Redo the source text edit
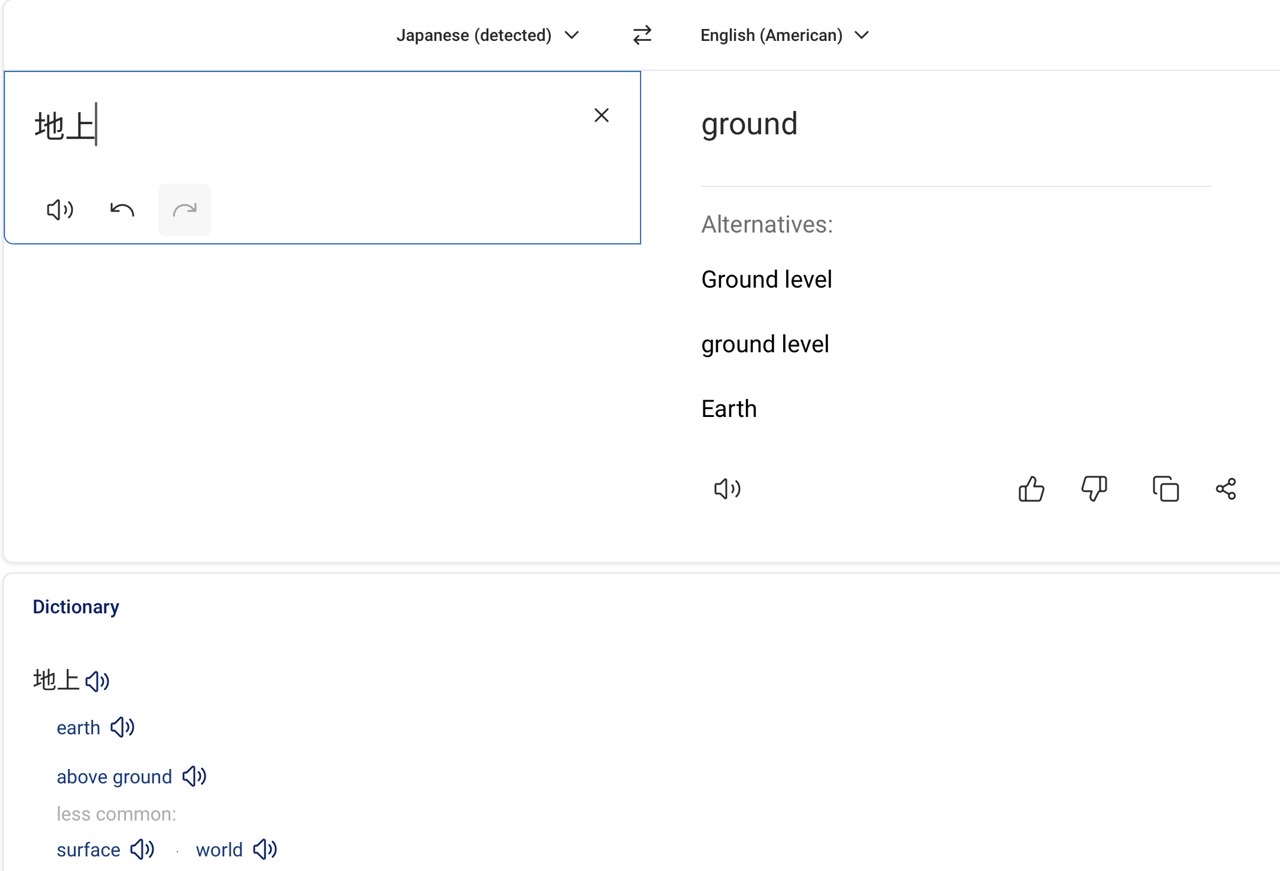Screen dimensions: 1280x871 click(185, 210)
